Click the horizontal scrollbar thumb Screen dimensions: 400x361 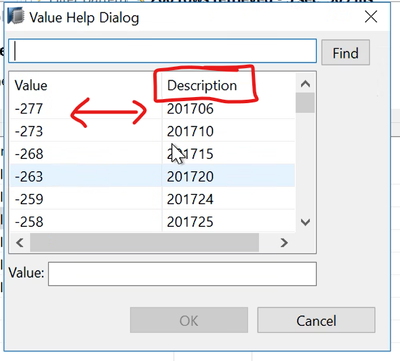(x=144, y=242)
